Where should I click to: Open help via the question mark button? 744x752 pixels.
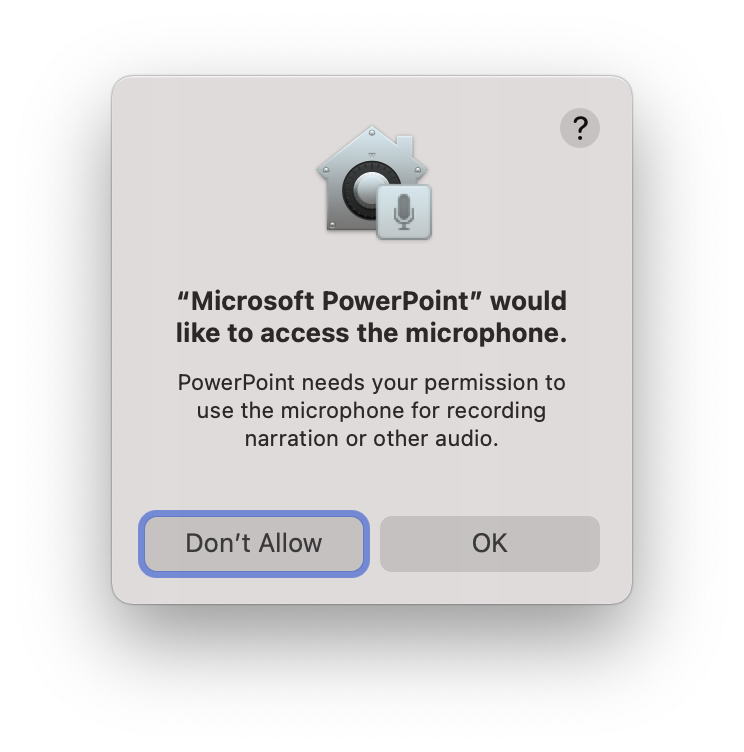click(x=579, y=128)
